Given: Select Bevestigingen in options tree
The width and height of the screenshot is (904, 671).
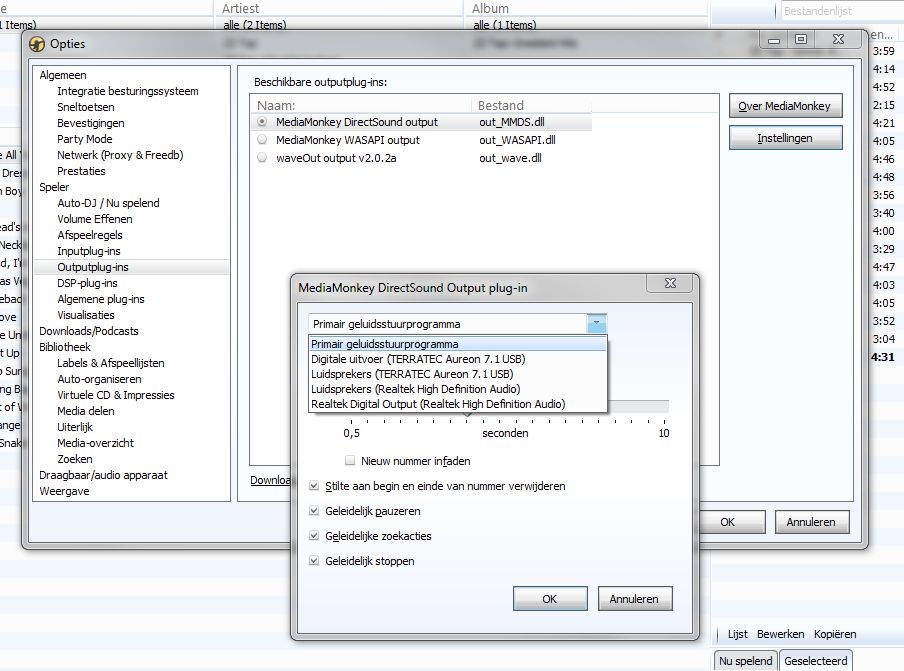Looking at the screenshot, I should (91, 123).
